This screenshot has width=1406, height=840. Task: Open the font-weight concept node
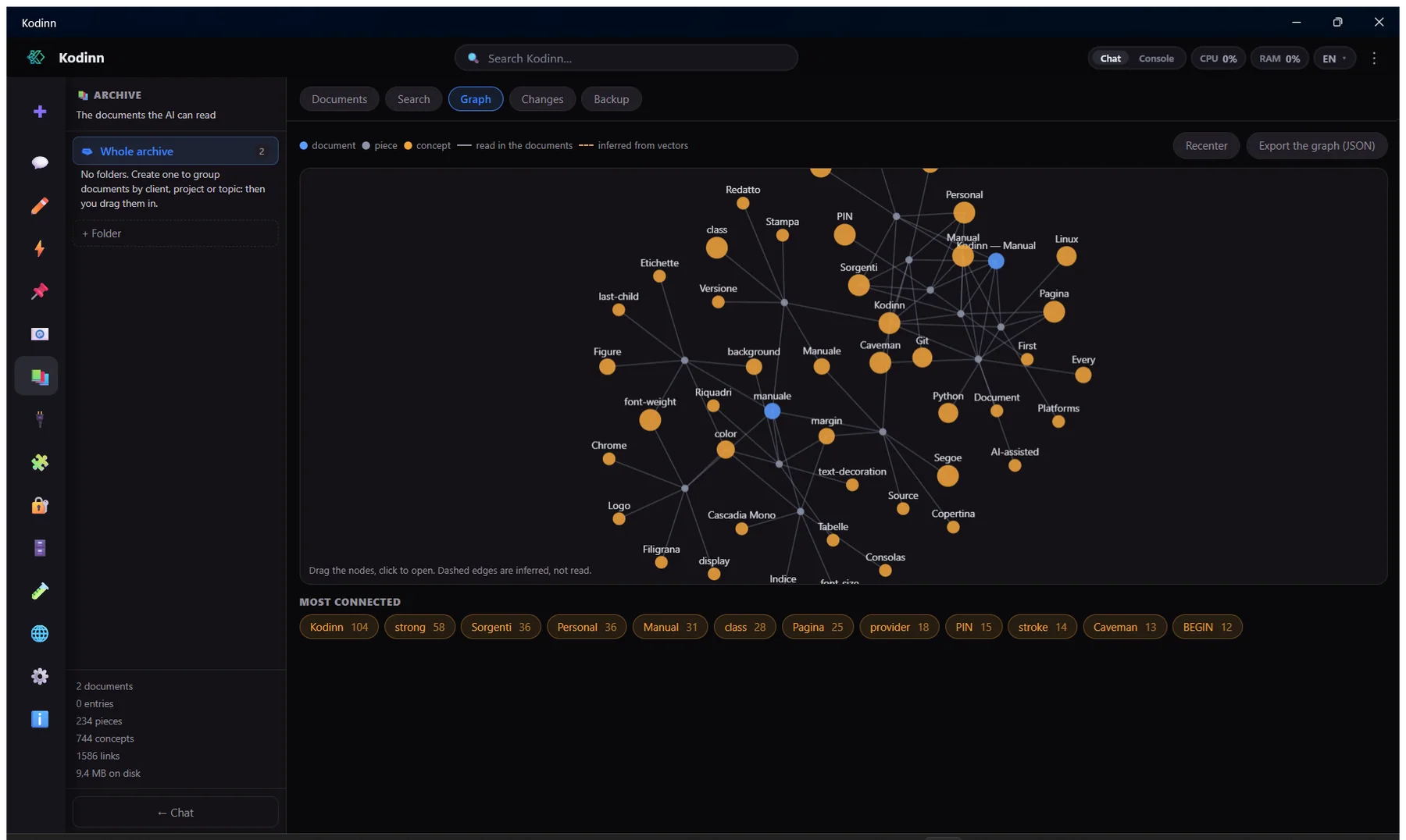point(650,420)
